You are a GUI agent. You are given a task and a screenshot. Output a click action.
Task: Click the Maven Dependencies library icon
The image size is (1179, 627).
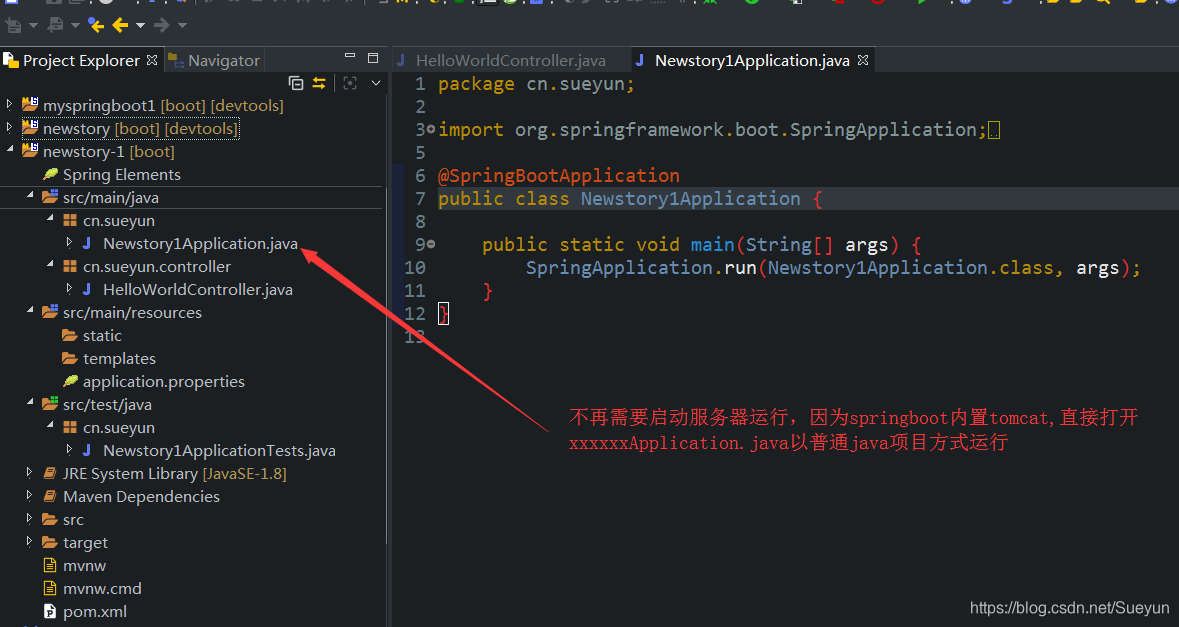pos(50,496)
